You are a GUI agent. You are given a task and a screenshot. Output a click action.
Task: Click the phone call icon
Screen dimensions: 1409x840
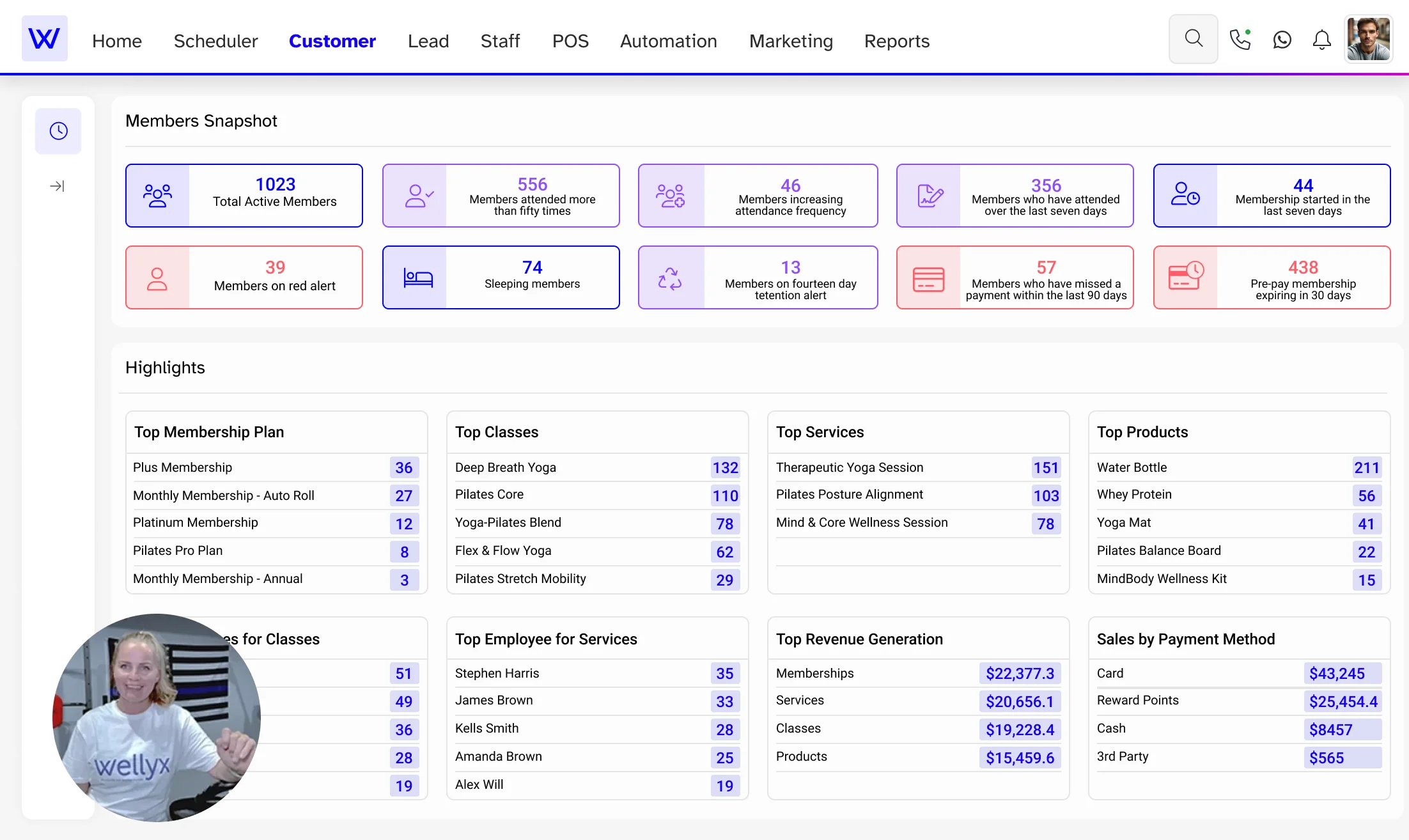1240,40
